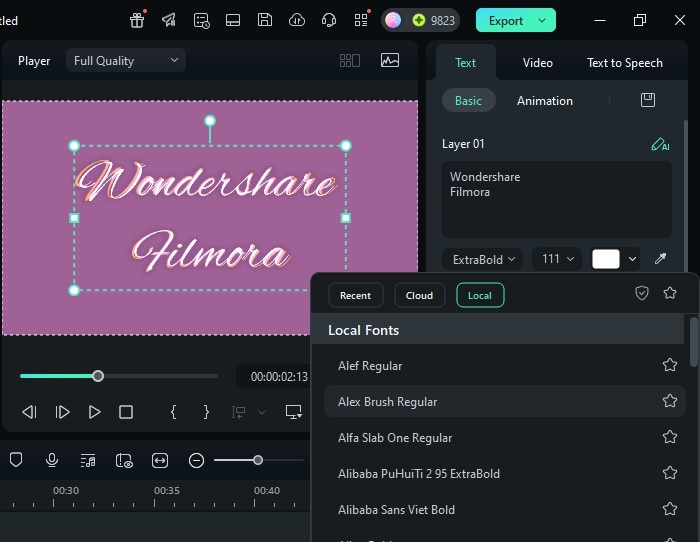Select Alfa Slab One Regular font
Screen dimensions: 700x542
coord(504,437)
